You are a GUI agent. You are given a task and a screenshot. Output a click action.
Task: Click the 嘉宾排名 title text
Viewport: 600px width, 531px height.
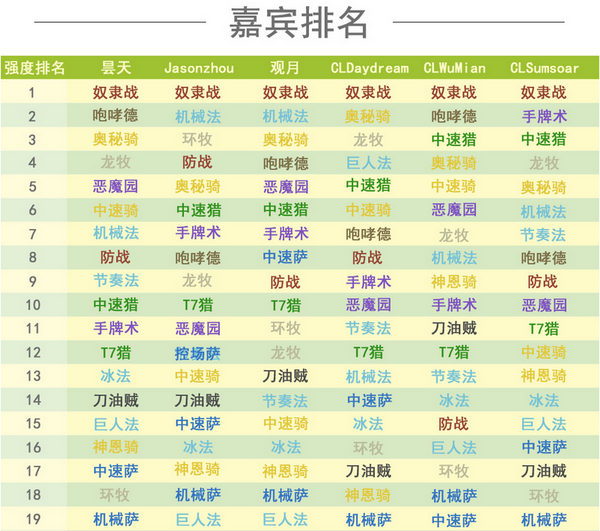[298, 23]
